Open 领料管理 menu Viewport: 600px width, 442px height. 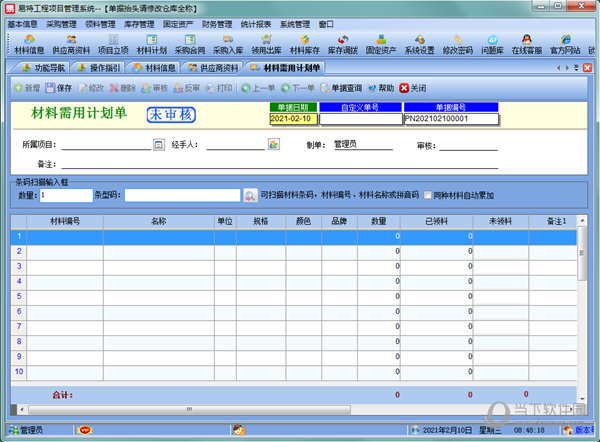click(100, 24)
